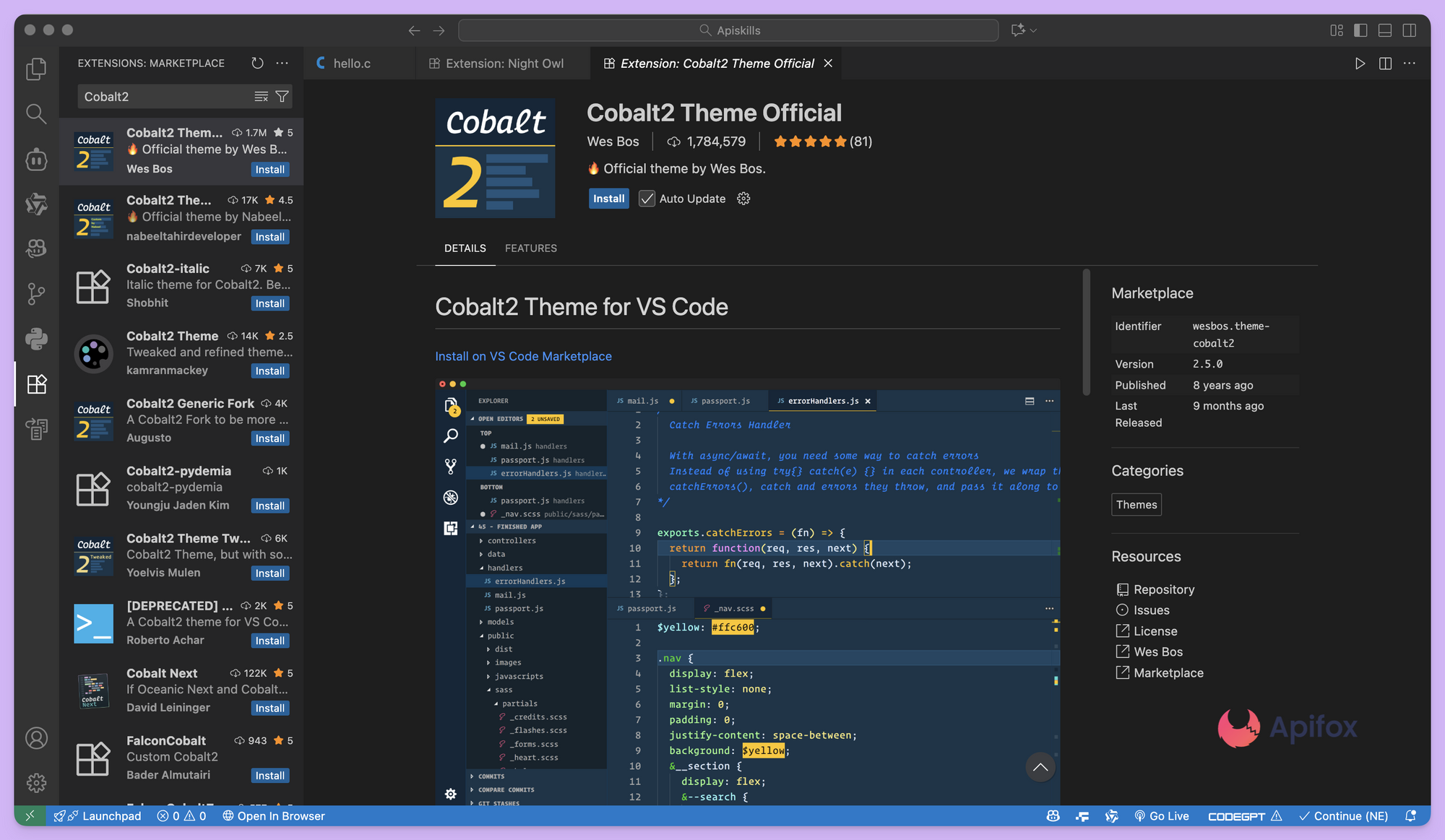Click the refresh icon in Extensions Marketplace
1445x840 pixels.
257,63
